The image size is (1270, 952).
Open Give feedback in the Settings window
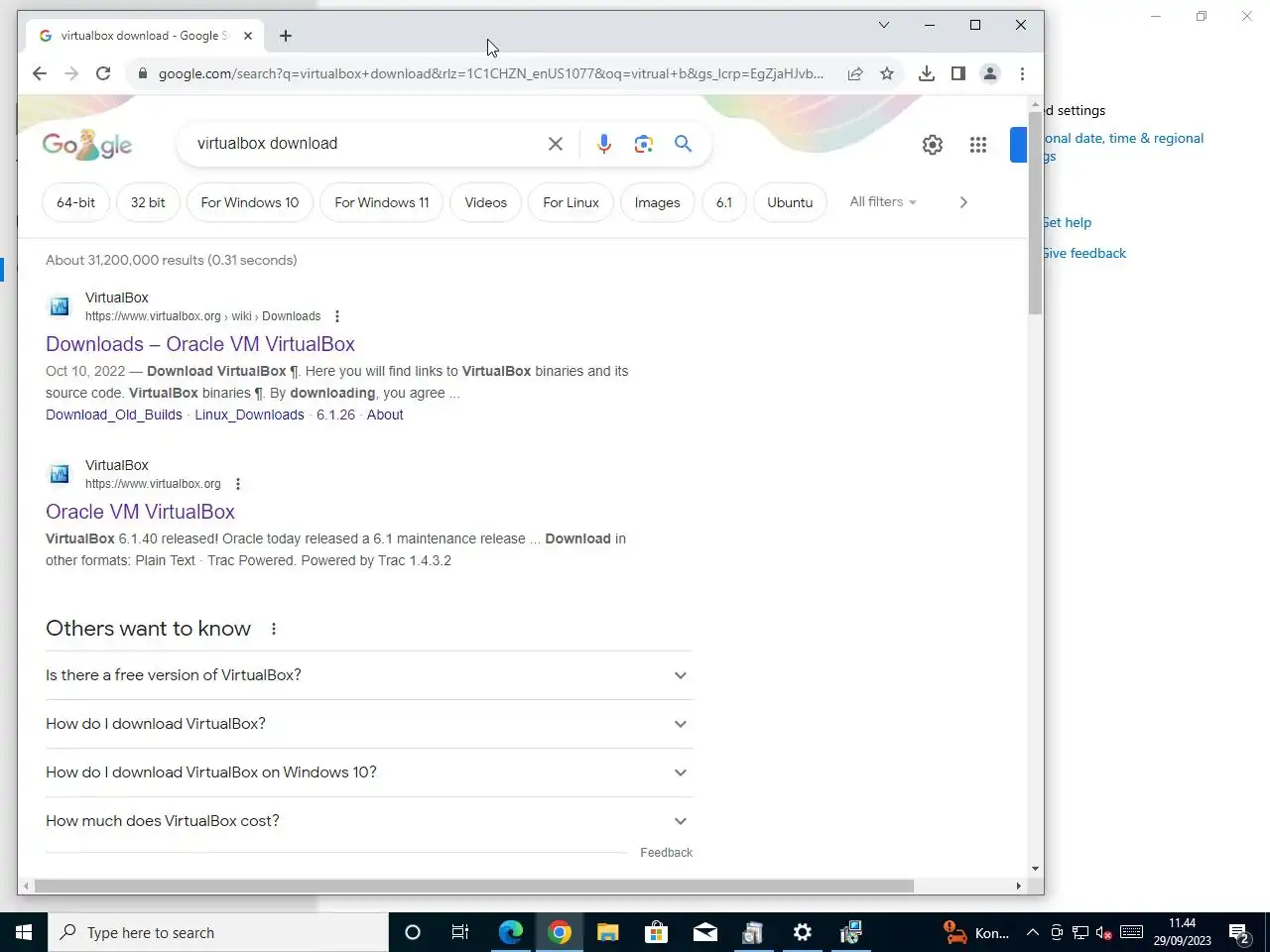pos(1084,254)
